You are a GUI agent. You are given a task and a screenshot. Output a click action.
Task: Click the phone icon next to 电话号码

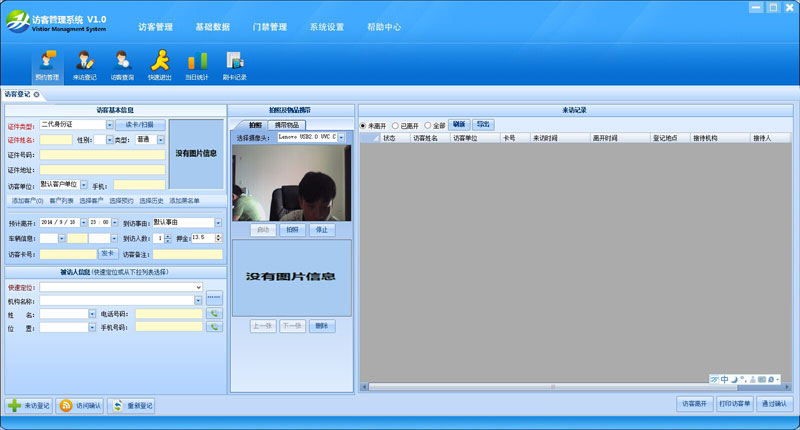[x=214, y=314]
